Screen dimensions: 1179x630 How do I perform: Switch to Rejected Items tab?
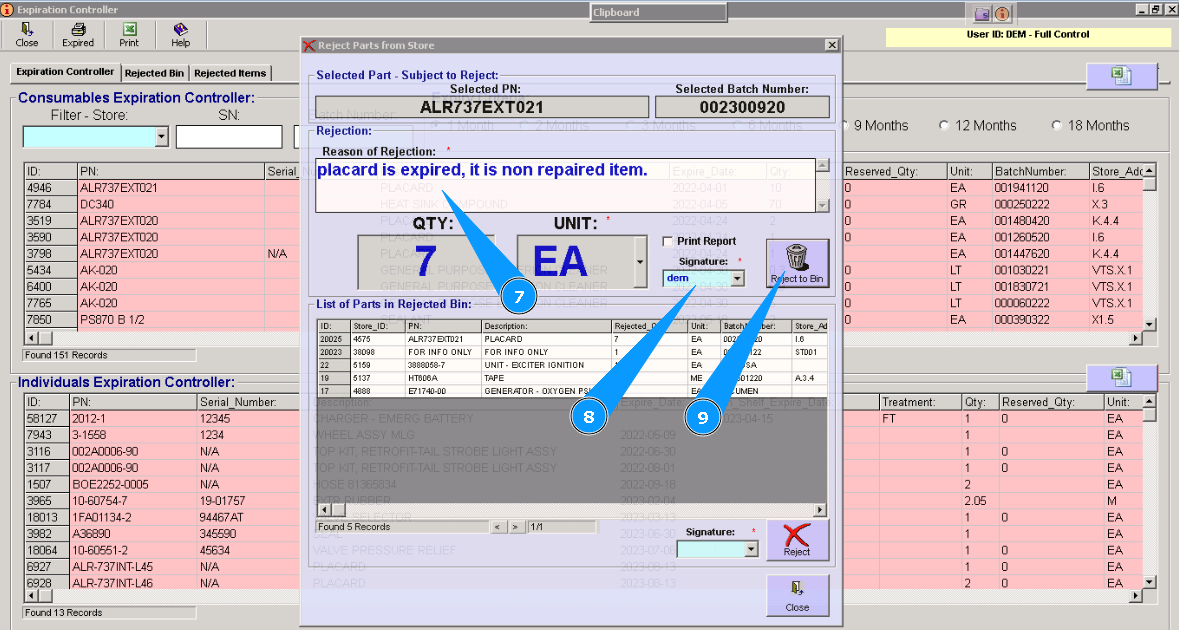pos(230,73)
